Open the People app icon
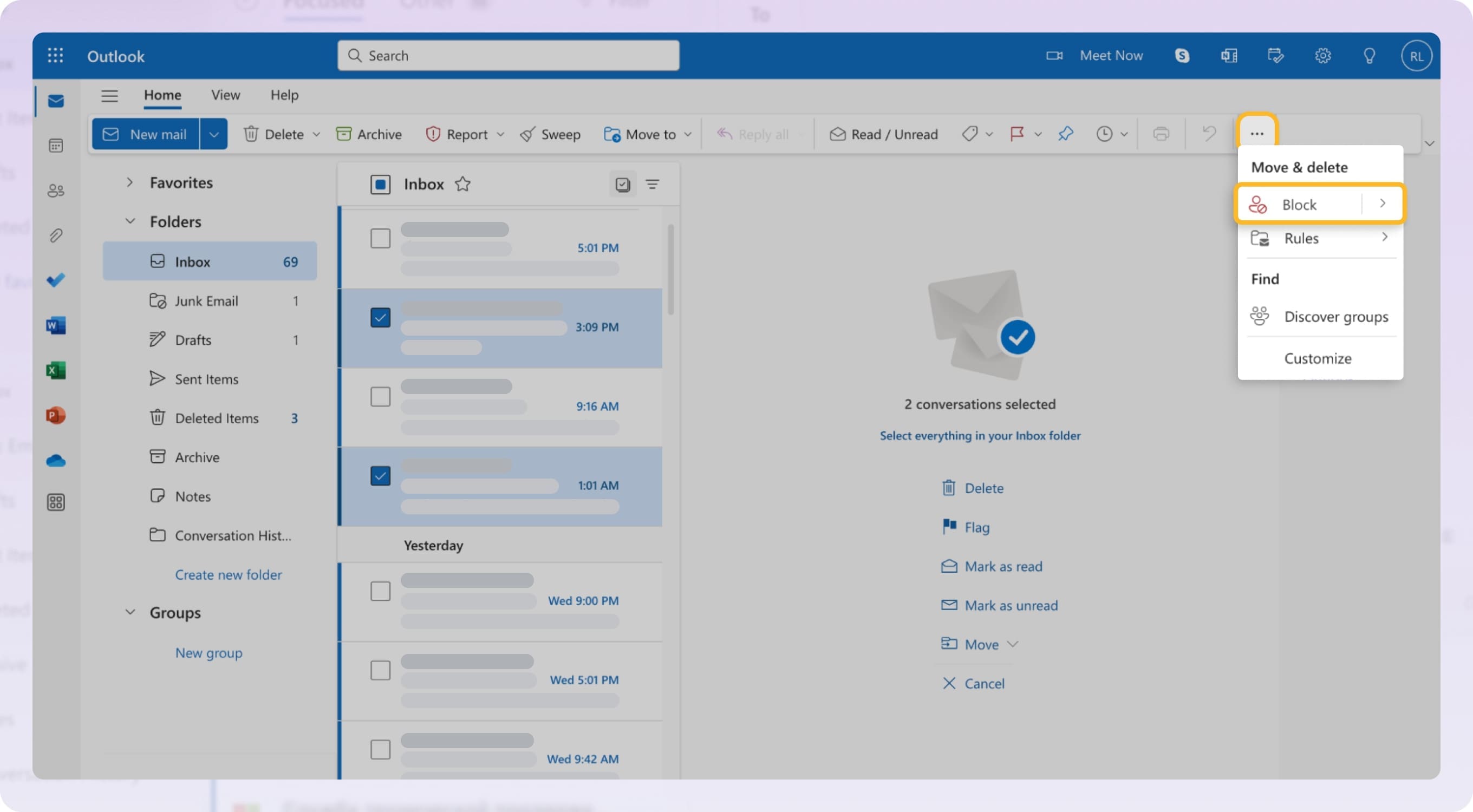This screenshot has height=812, width=1473. pos(55,191)
